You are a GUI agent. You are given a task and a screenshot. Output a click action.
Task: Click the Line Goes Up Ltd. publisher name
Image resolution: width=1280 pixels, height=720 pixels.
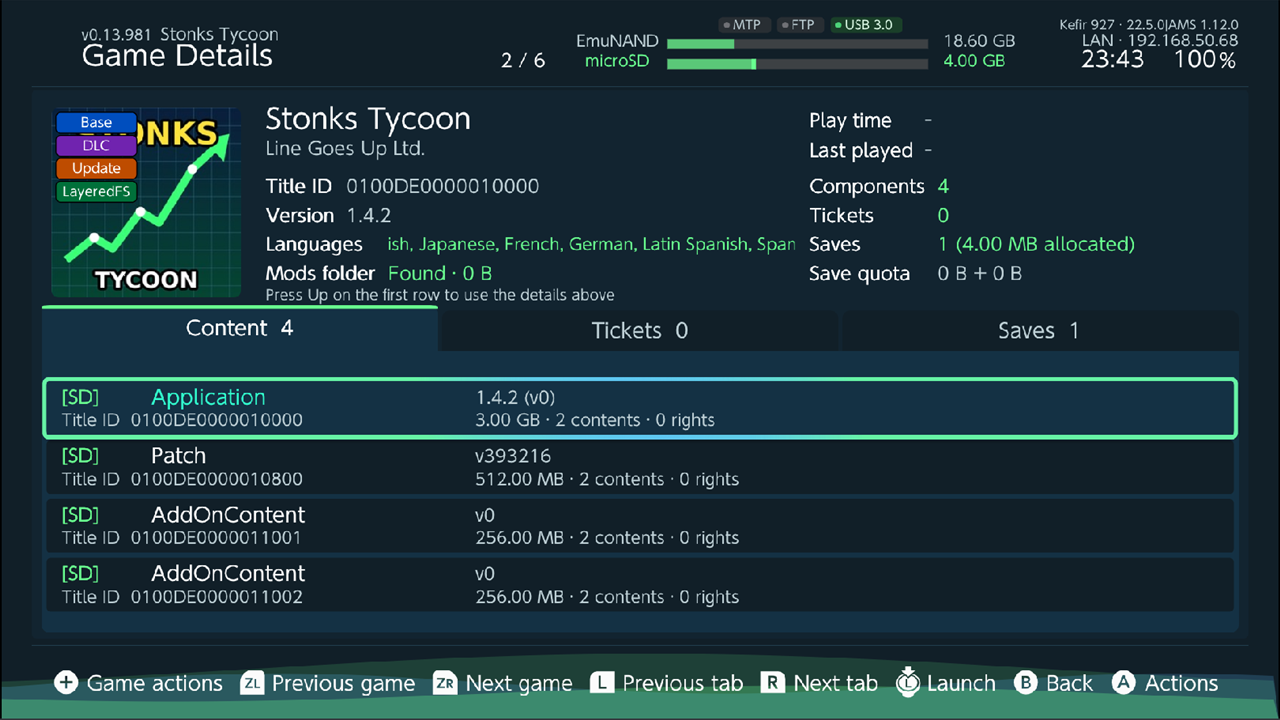pos(345,149)
